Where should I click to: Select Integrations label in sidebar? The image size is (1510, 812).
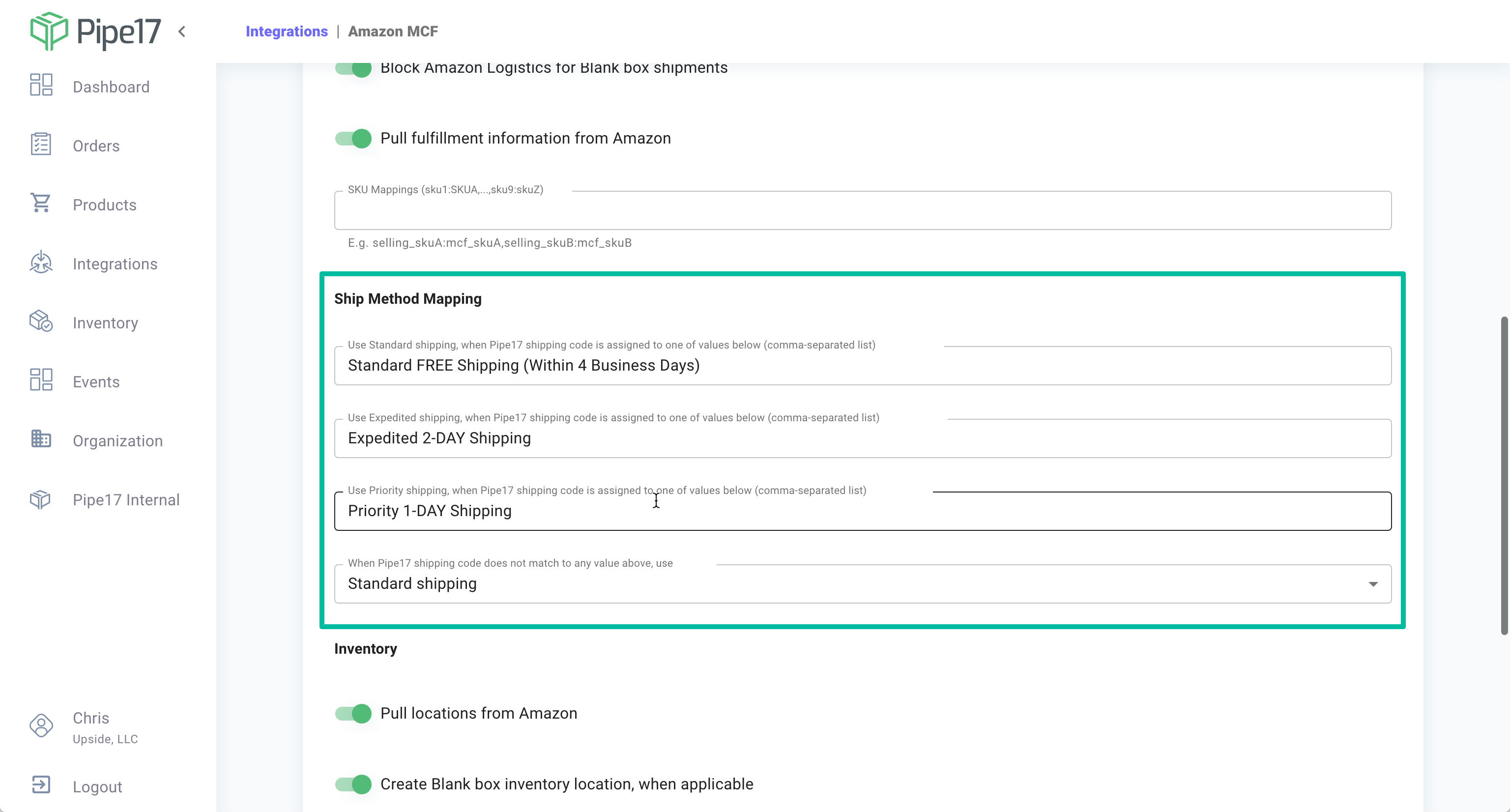pyautogui.click(x=115, y=264)
